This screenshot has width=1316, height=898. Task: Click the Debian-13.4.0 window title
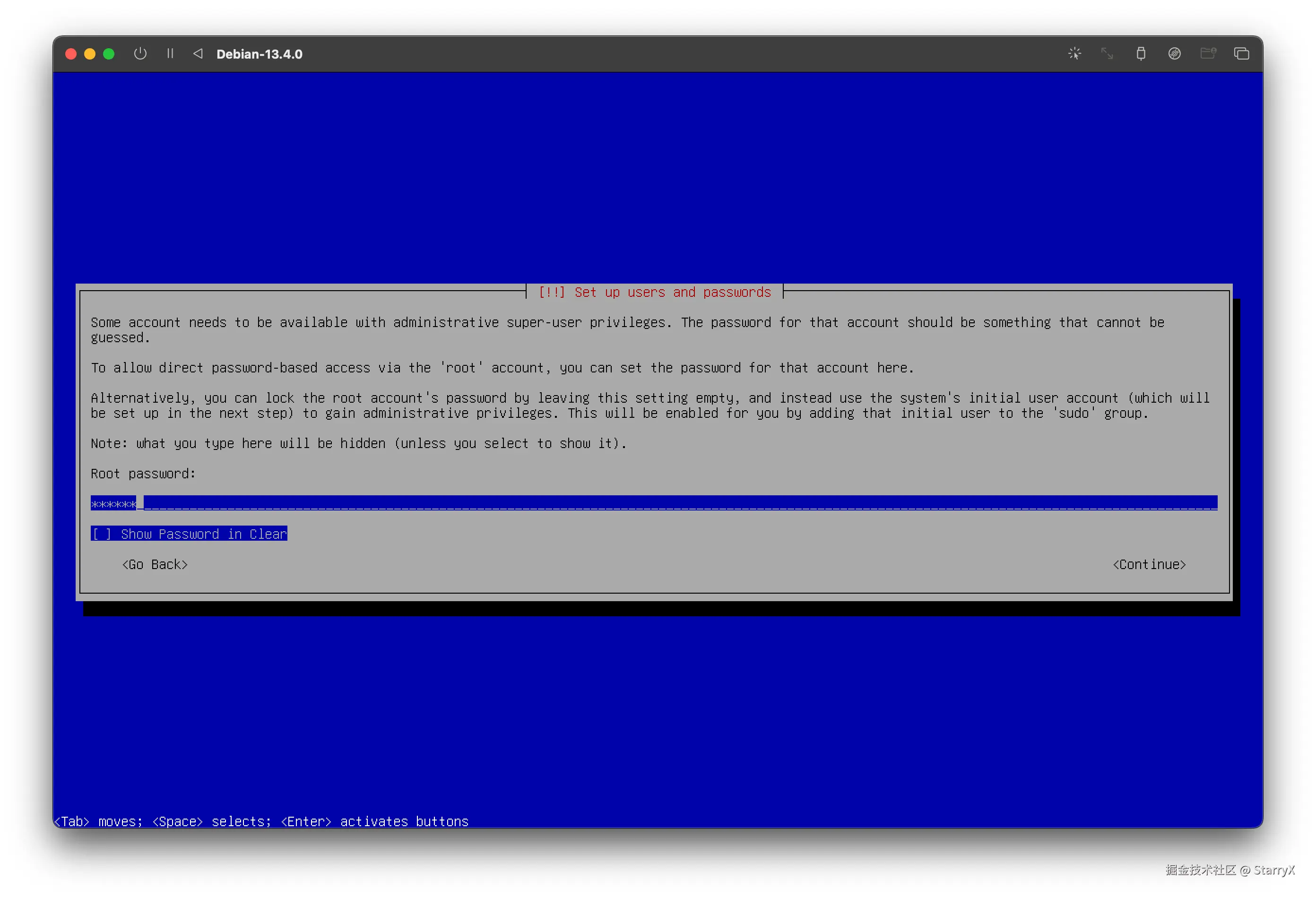[x=260, y=54]
